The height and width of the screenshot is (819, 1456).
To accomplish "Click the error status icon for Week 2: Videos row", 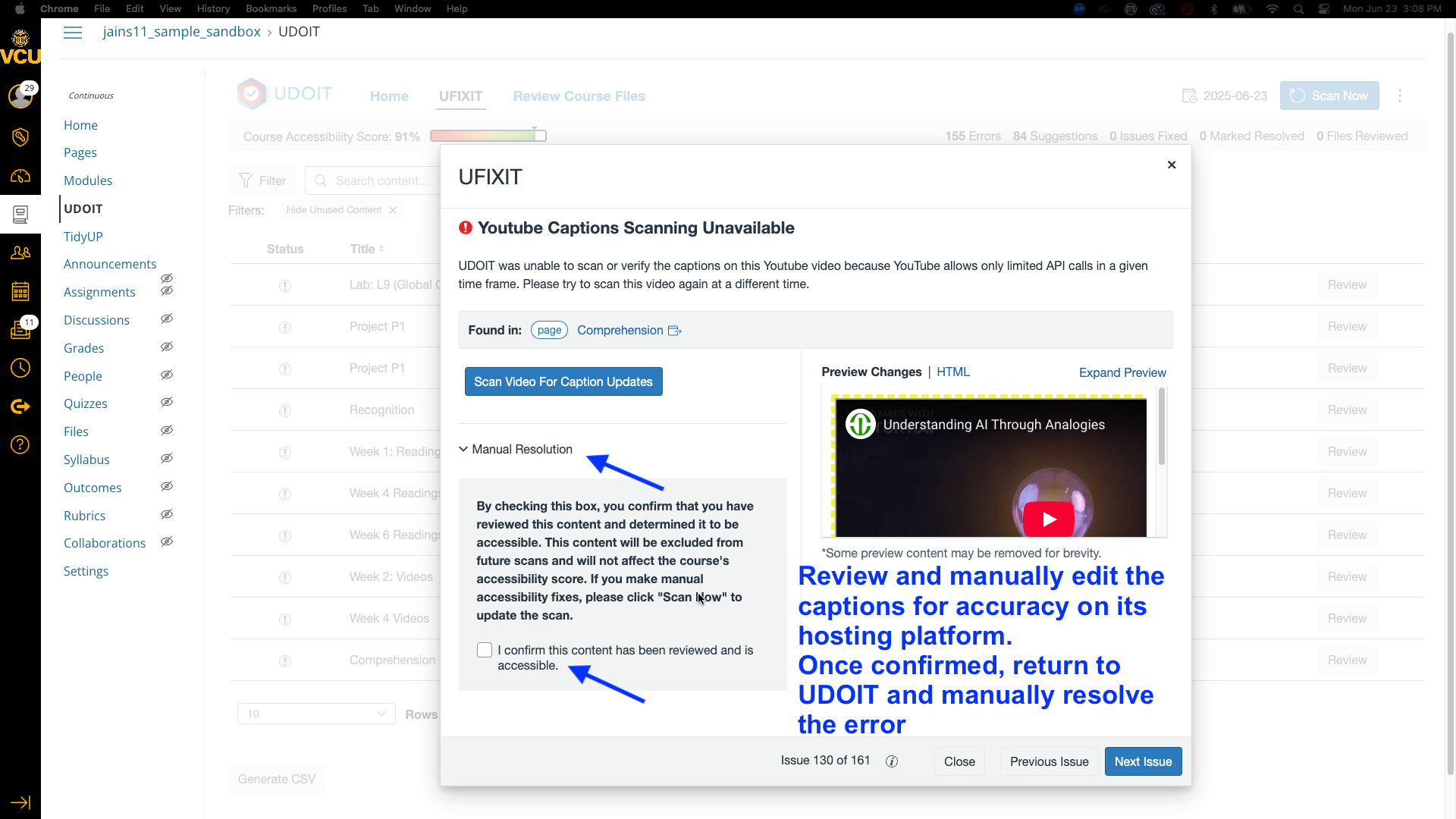I will click(285, 578).
